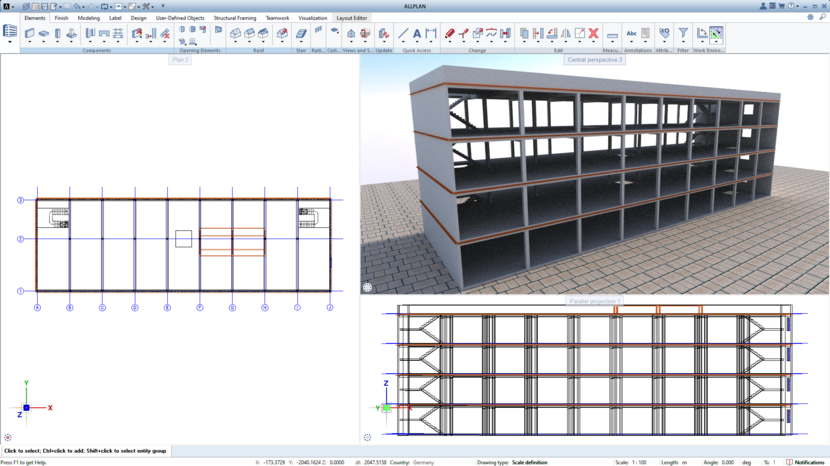Click the Plan 3 viewport title
This screenshot has width=830, height=466.
[x=180, y=60]
